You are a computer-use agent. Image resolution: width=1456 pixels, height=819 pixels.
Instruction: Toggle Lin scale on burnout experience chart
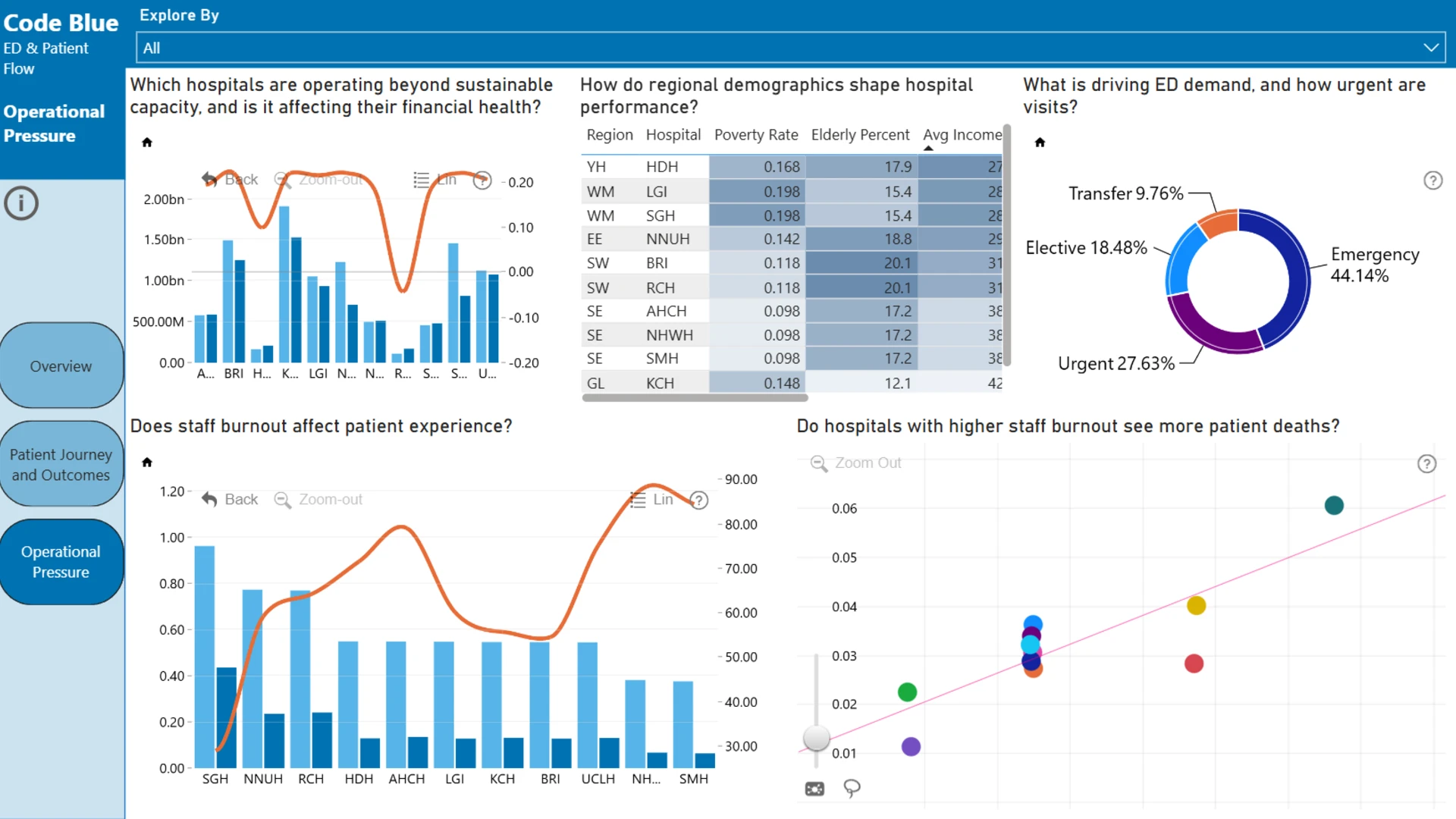pos(652,499)
